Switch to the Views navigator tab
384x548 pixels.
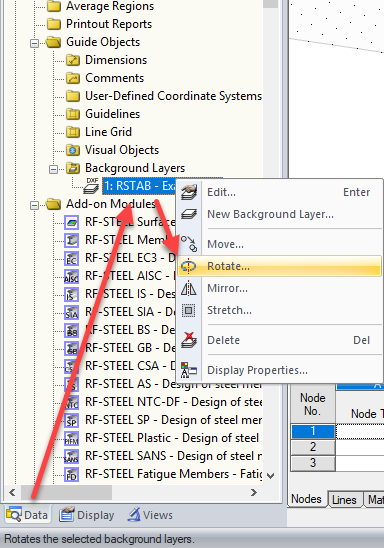pos(150,515)
